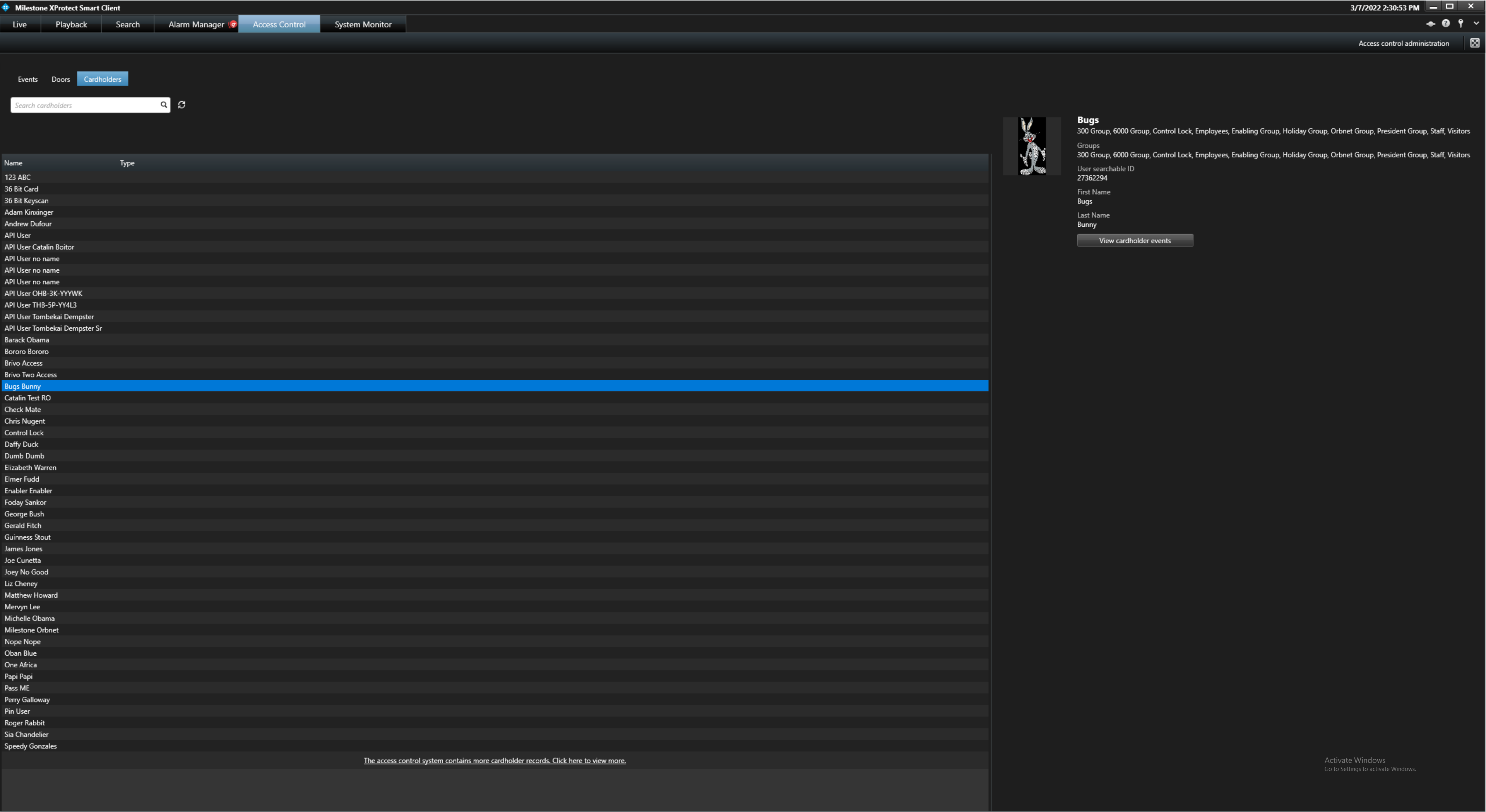Screen dimensions: 1486x812
Task: Select the Cardholders view
Action: pyautogui.click(x=103, y=80)
